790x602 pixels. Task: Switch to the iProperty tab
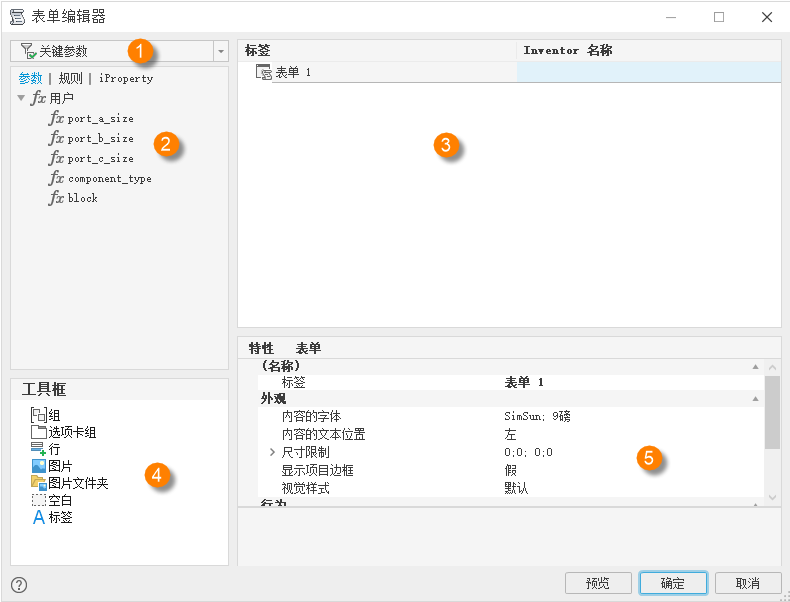[x=126, y=78]
